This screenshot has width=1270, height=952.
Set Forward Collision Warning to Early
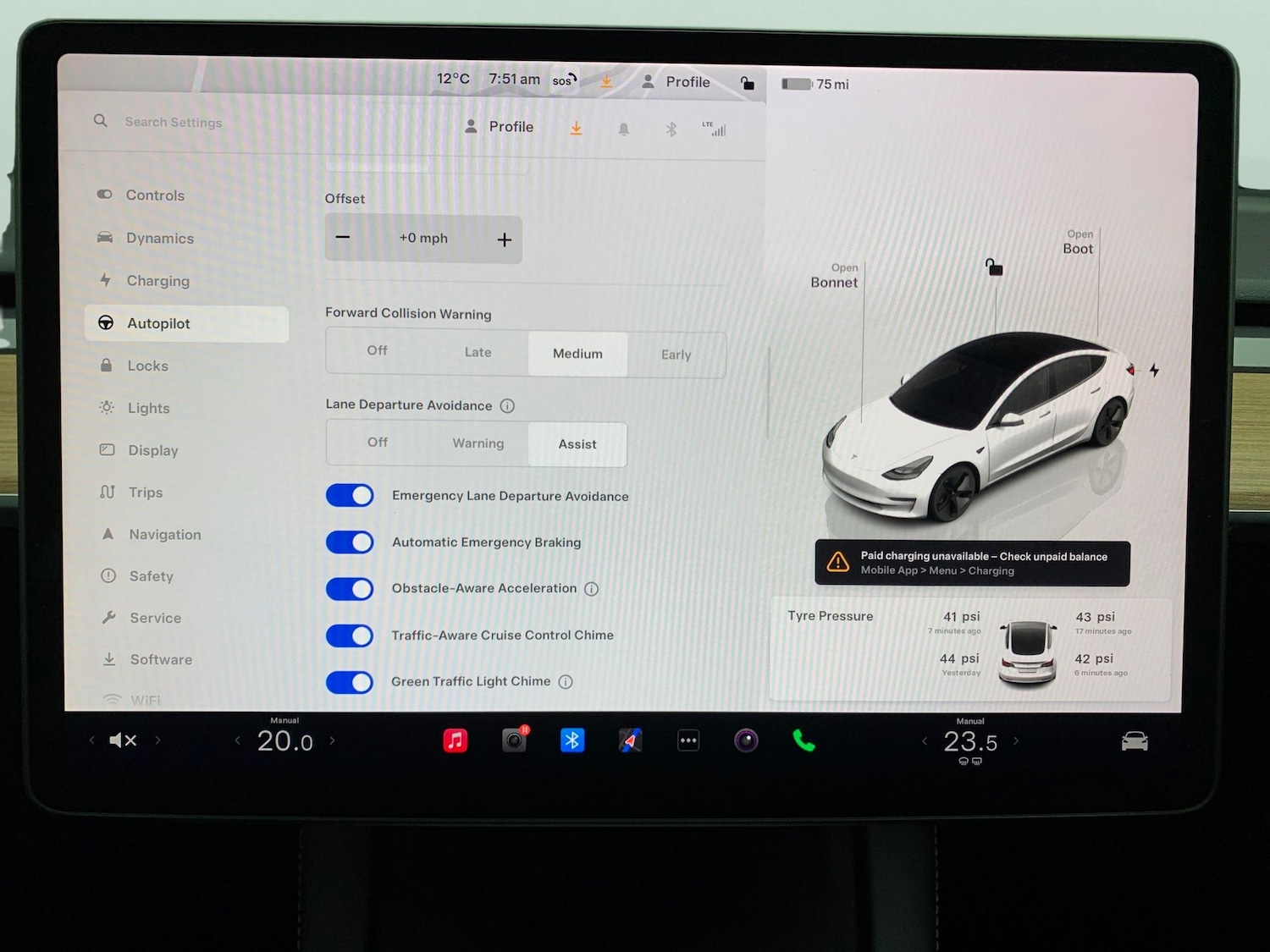coord(676,354)
